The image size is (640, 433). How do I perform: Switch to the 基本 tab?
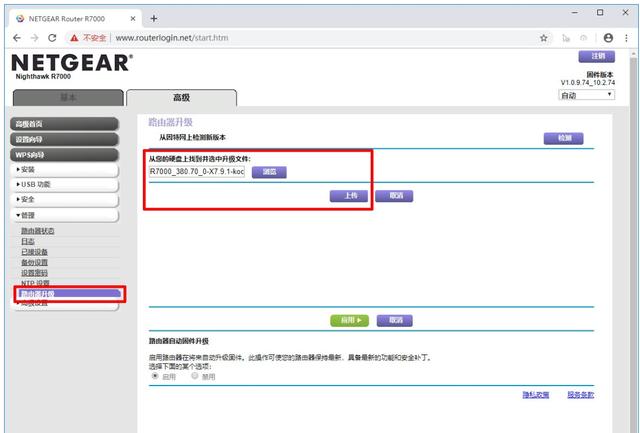click(68, 98)
